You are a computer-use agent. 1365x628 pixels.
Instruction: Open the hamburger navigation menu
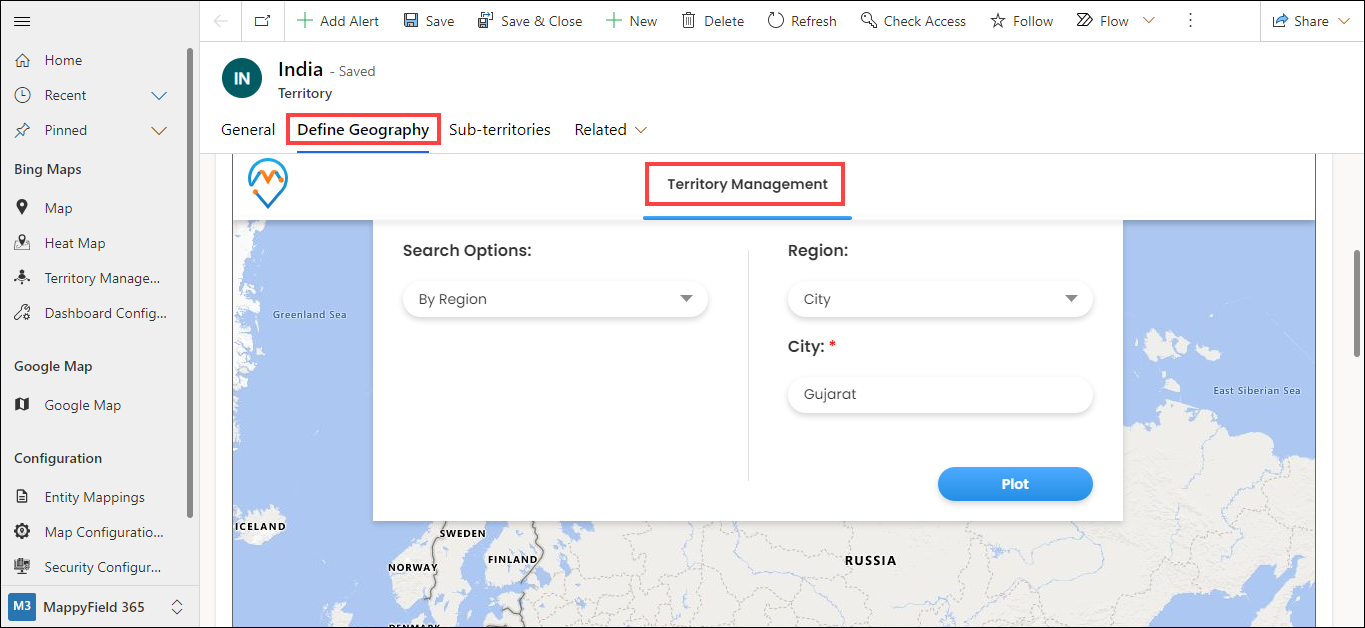22,21
